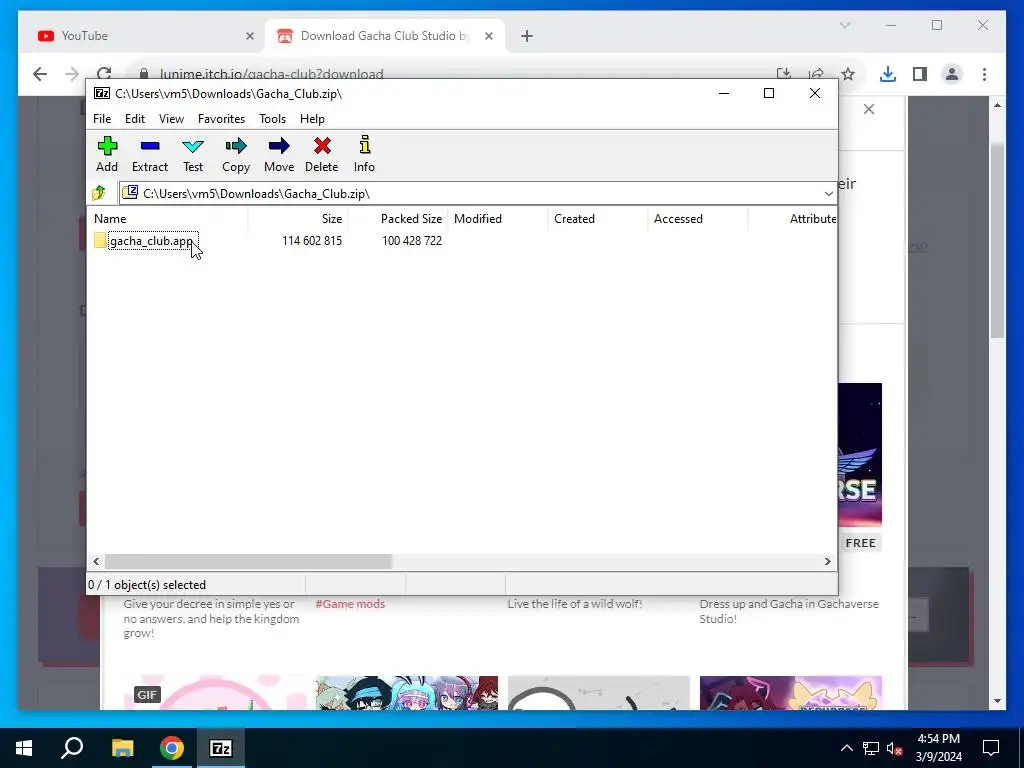Screen dimensions: 1024x768
Task: Open the Tools menu
Action: pos(272,119)
